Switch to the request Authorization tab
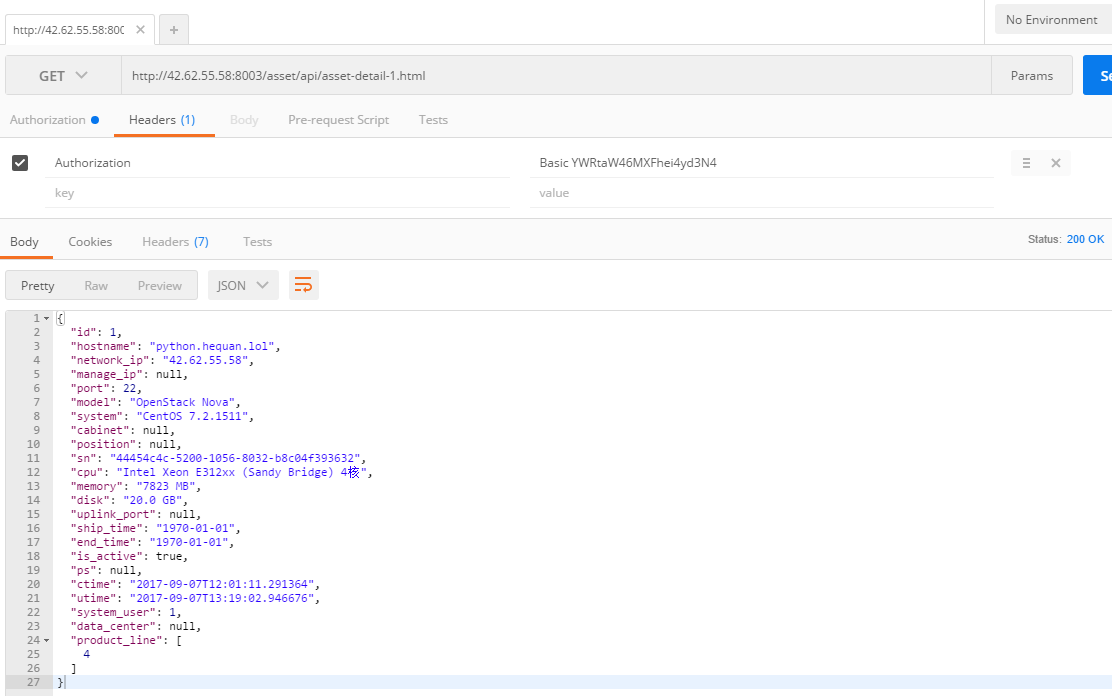 tap(54, 120)
